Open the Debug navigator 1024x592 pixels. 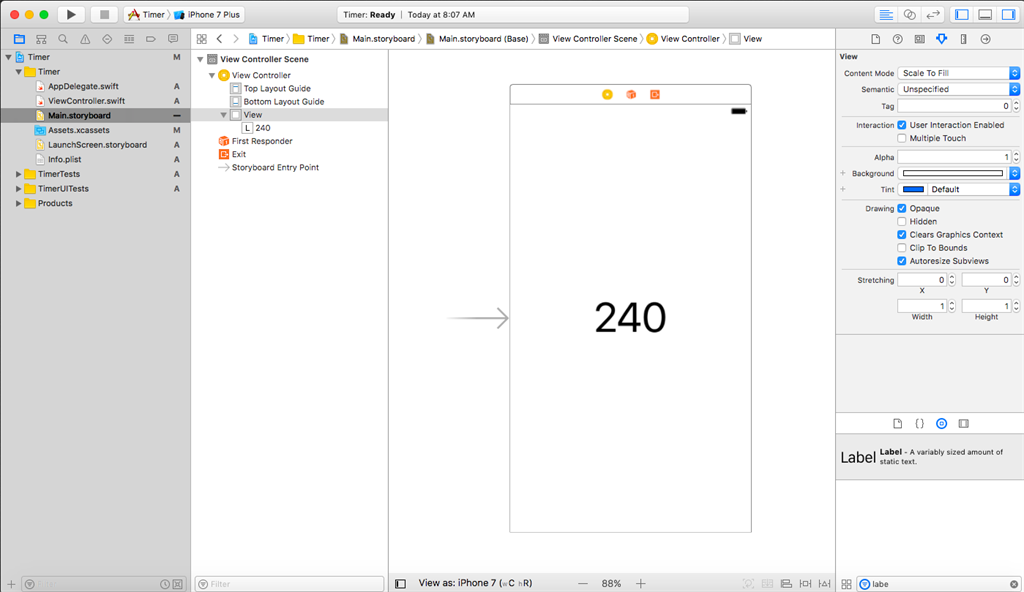(x=129, y=39)
